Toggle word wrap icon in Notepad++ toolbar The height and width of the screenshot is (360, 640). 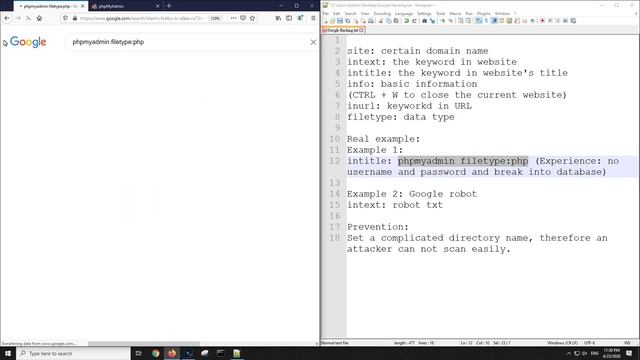click(x=478, y=20)
